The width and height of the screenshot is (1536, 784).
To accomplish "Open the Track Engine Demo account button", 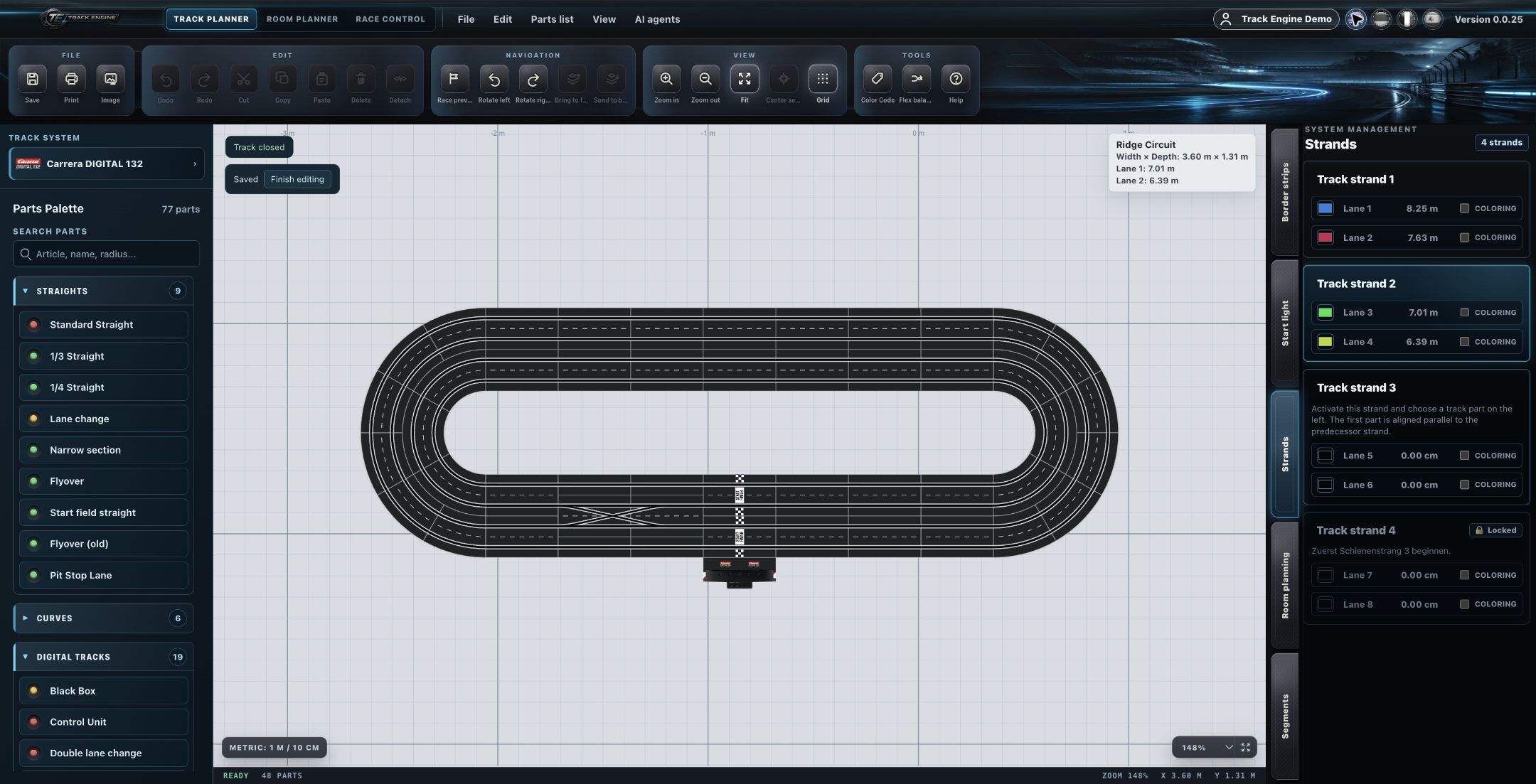I will pyautogui.click(x=1276, y=19).
